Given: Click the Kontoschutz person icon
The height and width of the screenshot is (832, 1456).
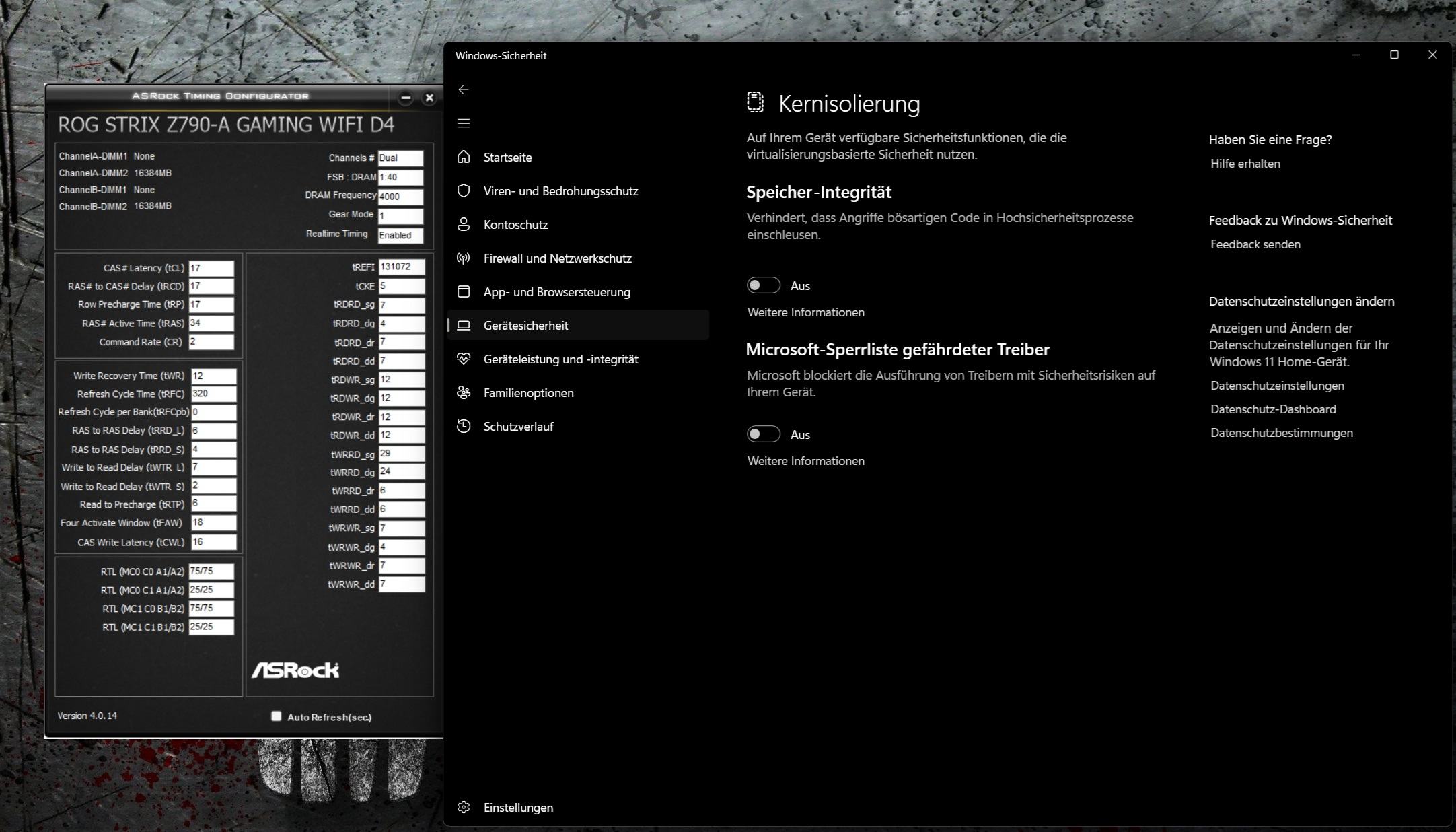Looking at the screenshot, I should [463, 224].
